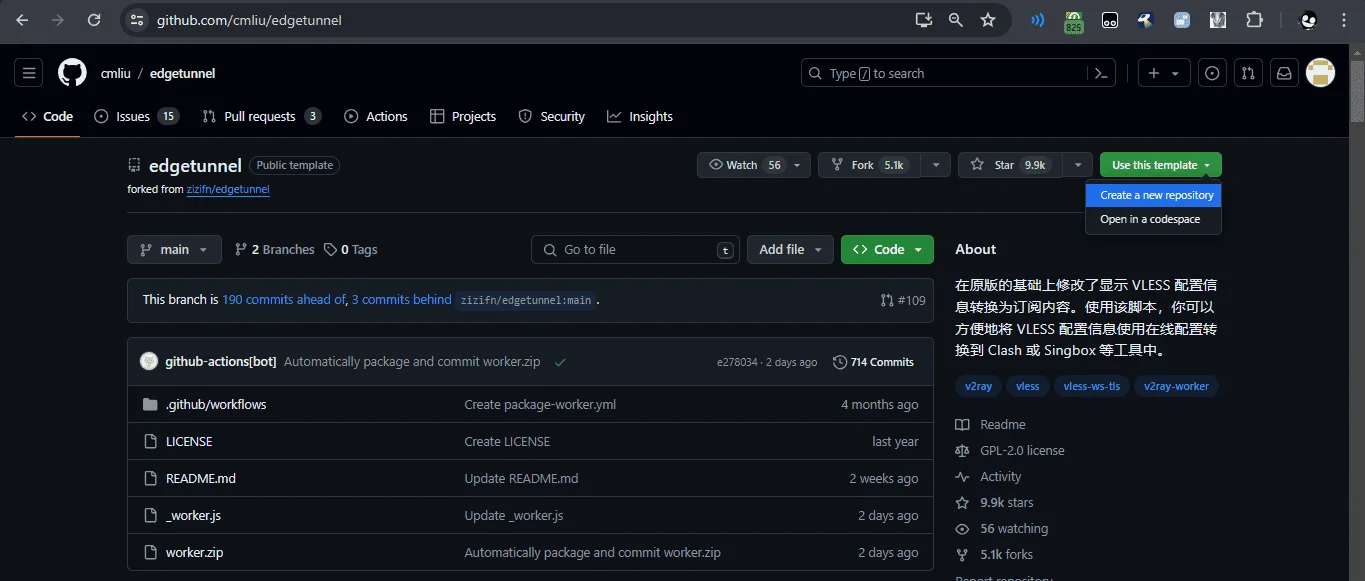The image size is (1365, 581).
Task: Open the zizifn/edgetunnel upstream repository link
Action: (x=228, y=189)
